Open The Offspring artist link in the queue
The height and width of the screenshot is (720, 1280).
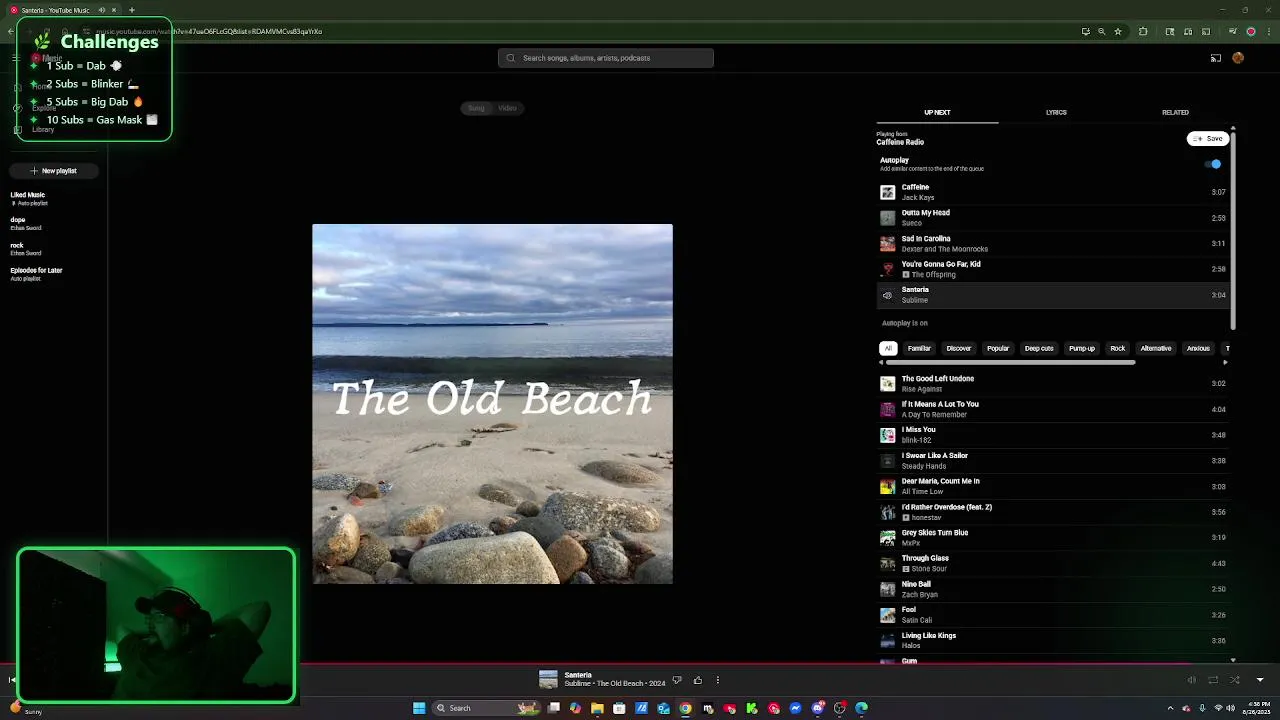click(x=933, y=275)
